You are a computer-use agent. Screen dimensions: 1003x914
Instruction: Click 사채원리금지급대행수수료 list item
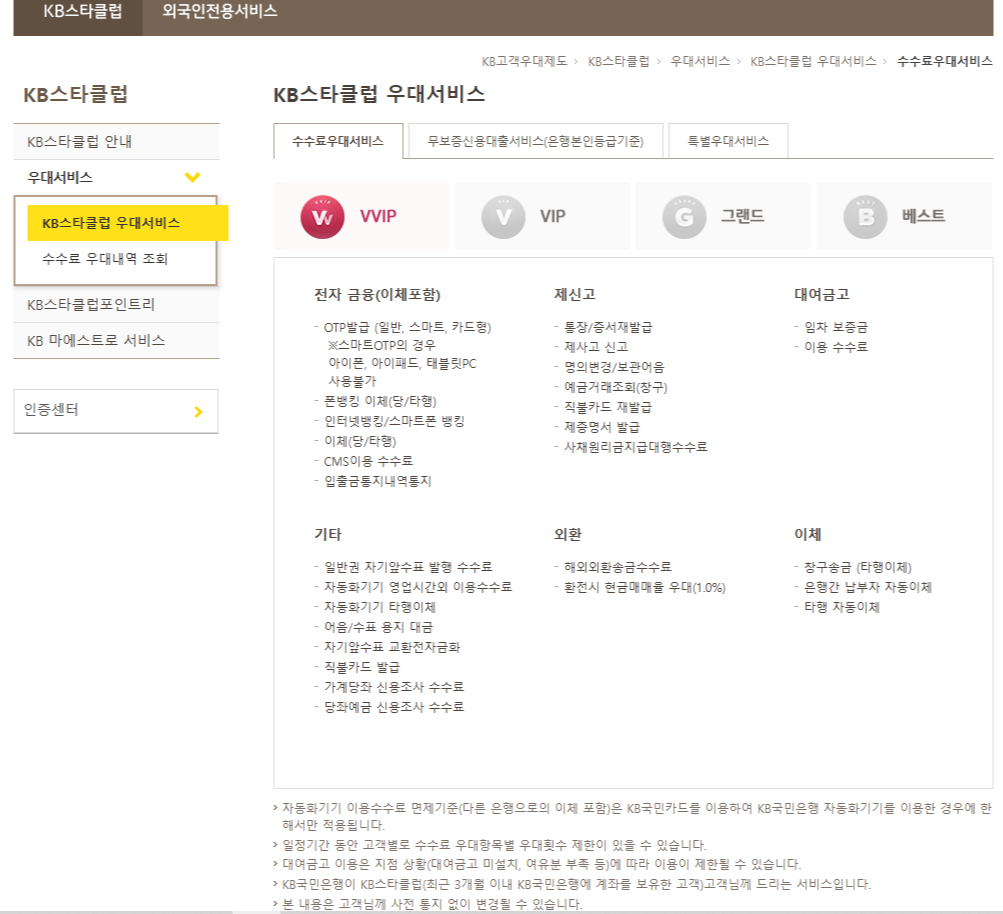(635, 447)
